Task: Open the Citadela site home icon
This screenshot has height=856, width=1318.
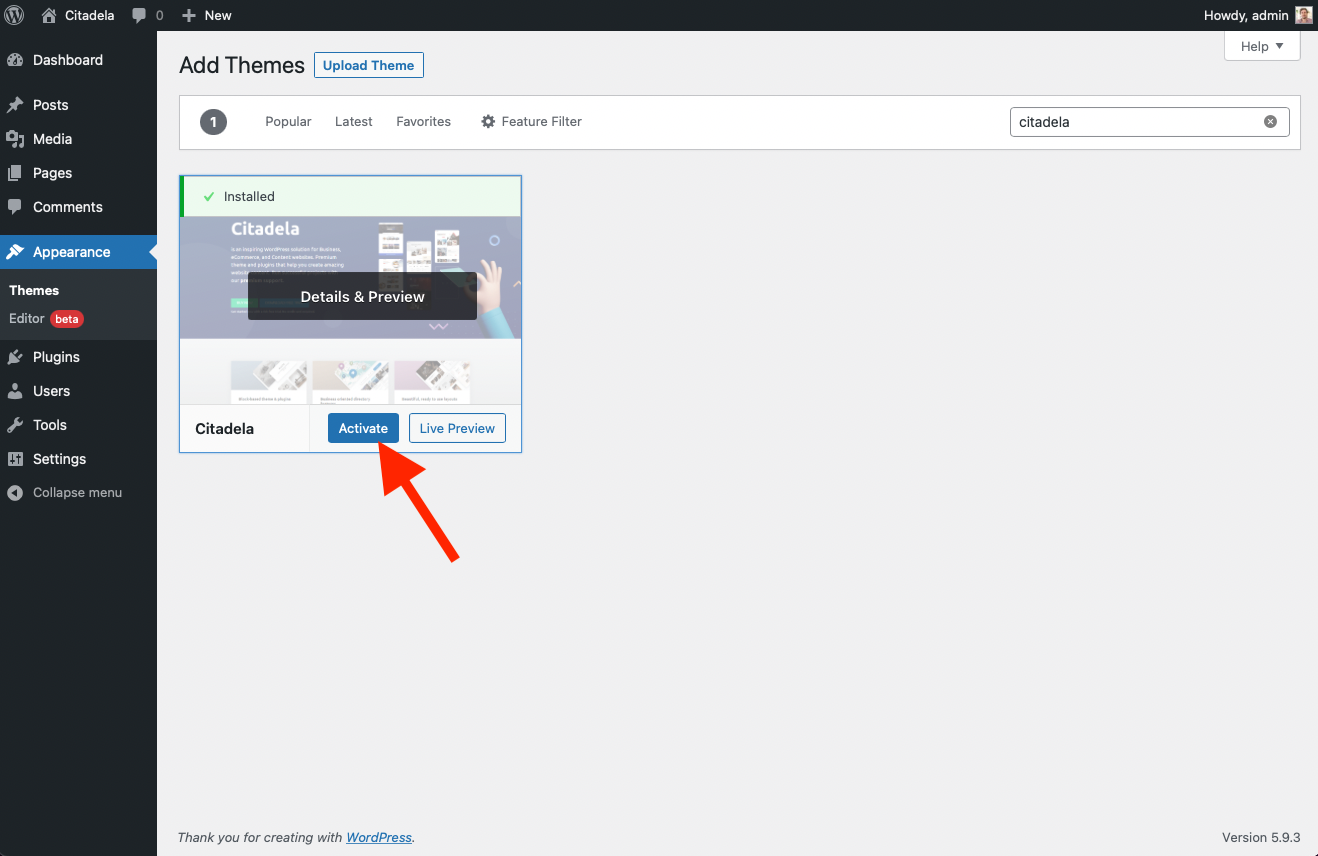Action: pos(49,15)
